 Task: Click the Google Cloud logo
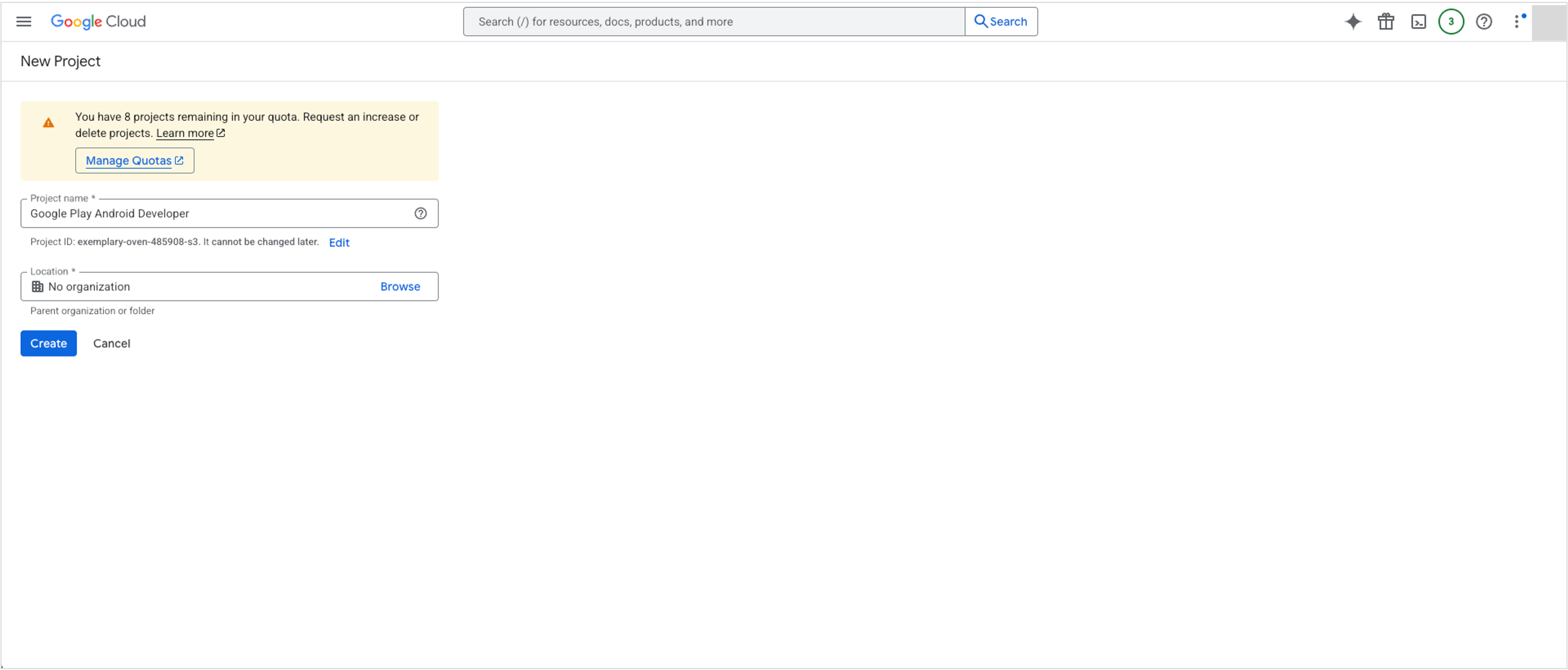click(x=98, y=21)
